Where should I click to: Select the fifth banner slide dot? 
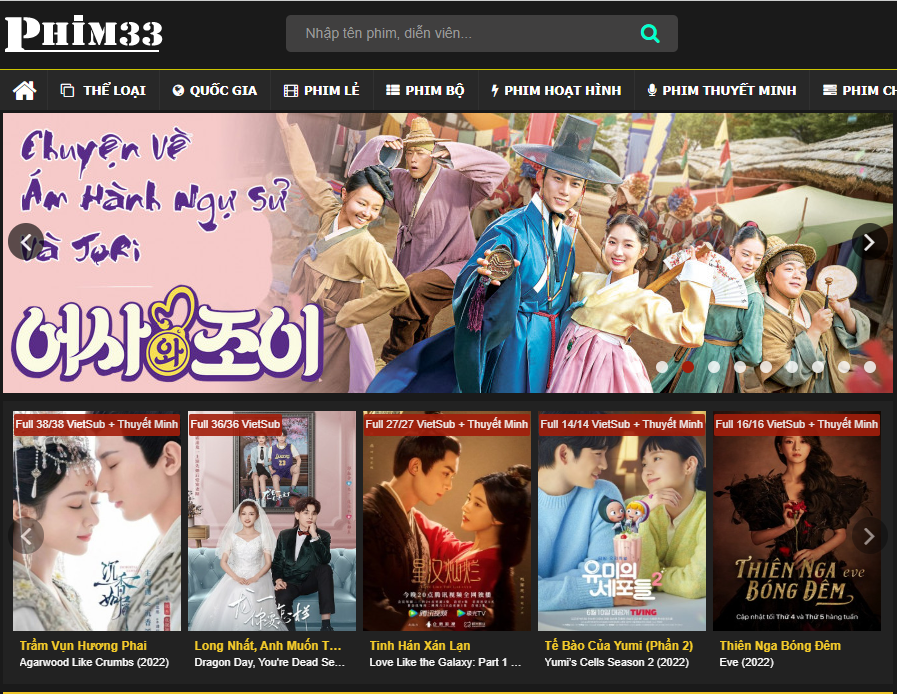coord(766,367)
